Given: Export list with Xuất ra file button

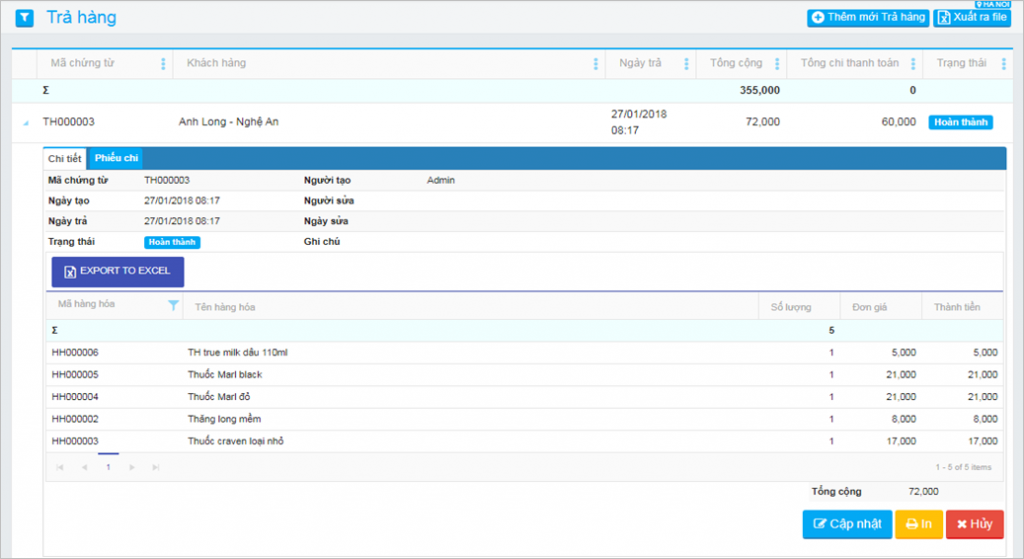Looking at the screenshot, I should pyautogui.click(x=972, y=18).
